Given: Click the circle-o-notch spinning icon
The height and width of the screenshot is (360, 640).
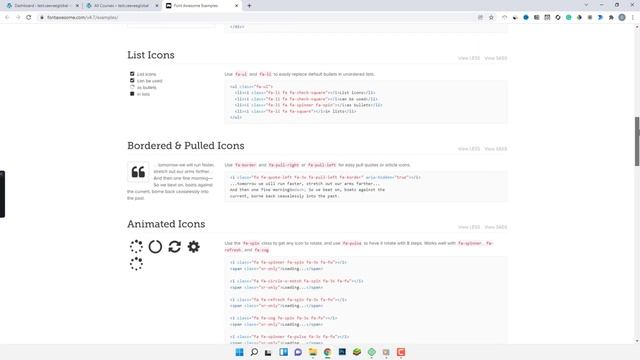Looking at the screenshot, I should pos(155,247).
